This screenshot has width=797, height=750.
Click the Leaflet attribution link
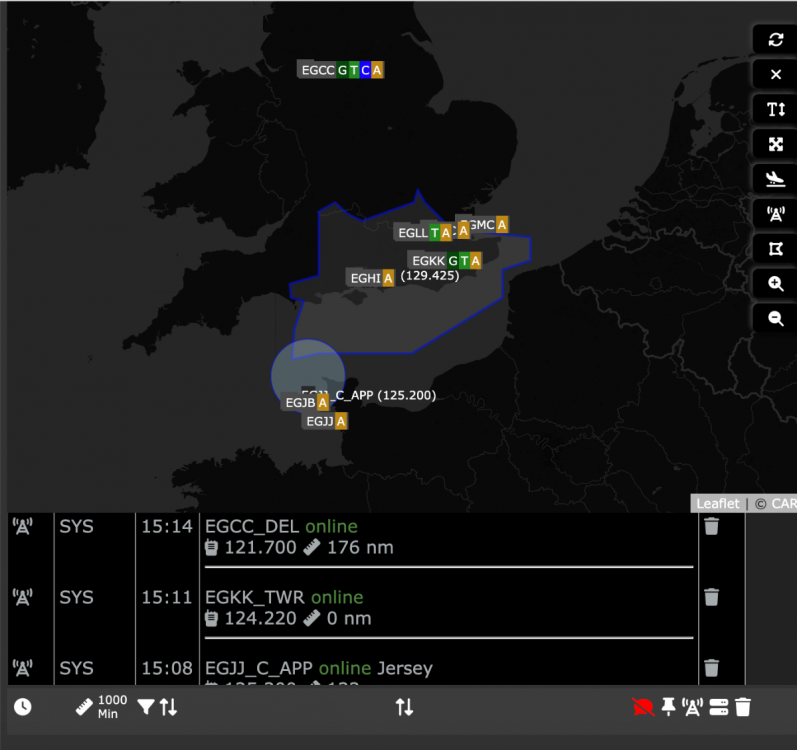pos(717,504)
